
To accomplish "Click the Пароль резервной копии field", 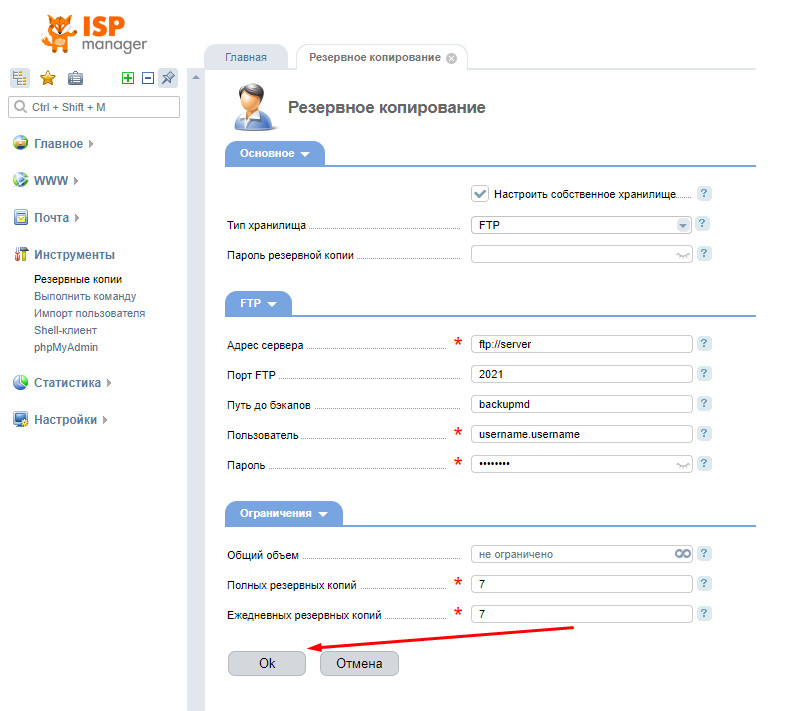I will 581,254.
